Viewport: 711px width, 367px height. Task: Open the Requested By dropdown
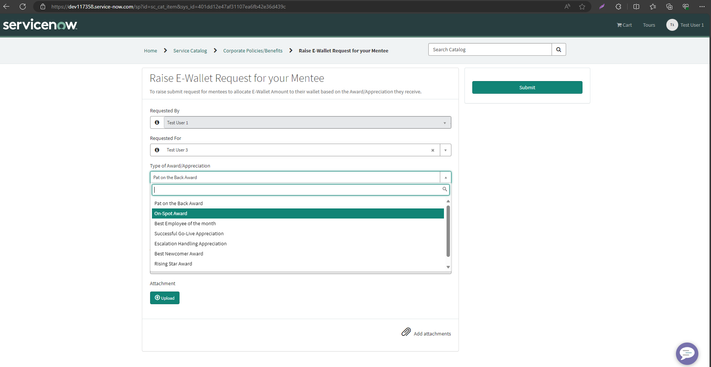307,122
